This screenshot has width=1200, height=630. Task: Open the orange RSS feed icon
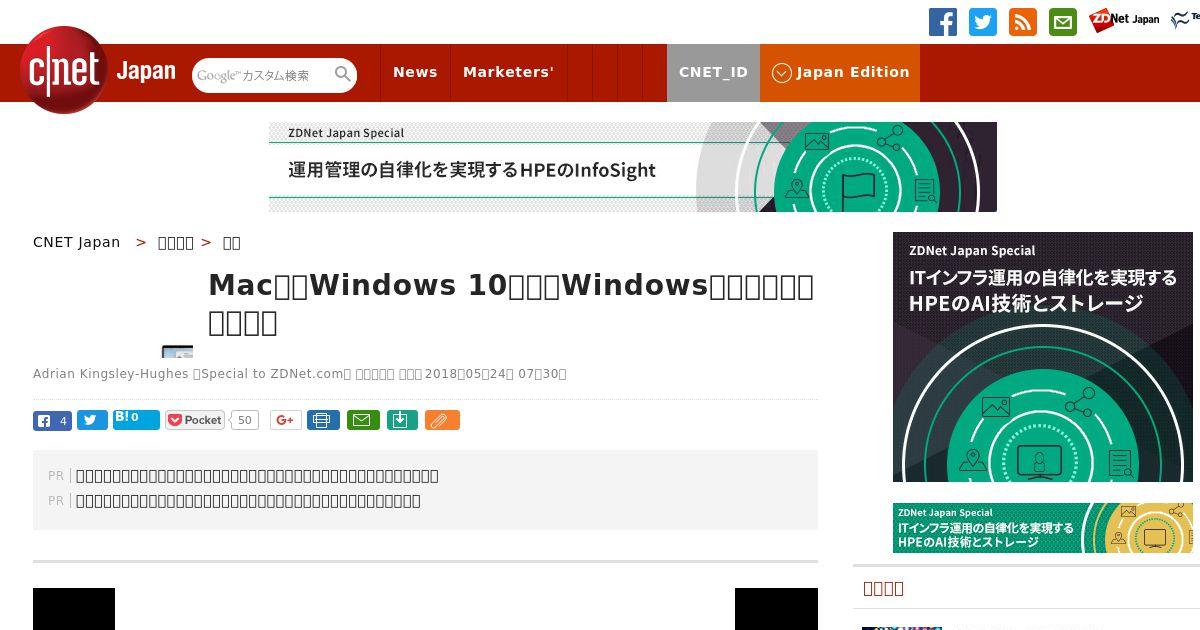click(x=1023, y=22)
